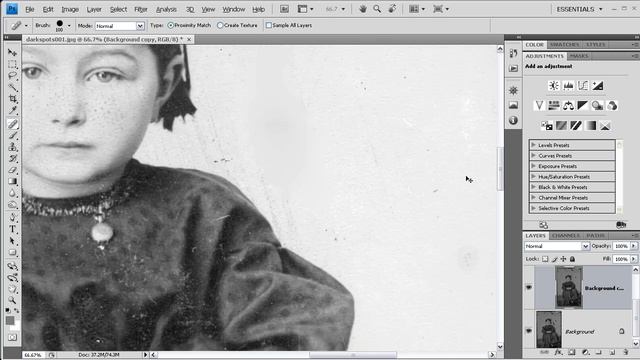Open the brush Mode dropdown

pos(140,26)
